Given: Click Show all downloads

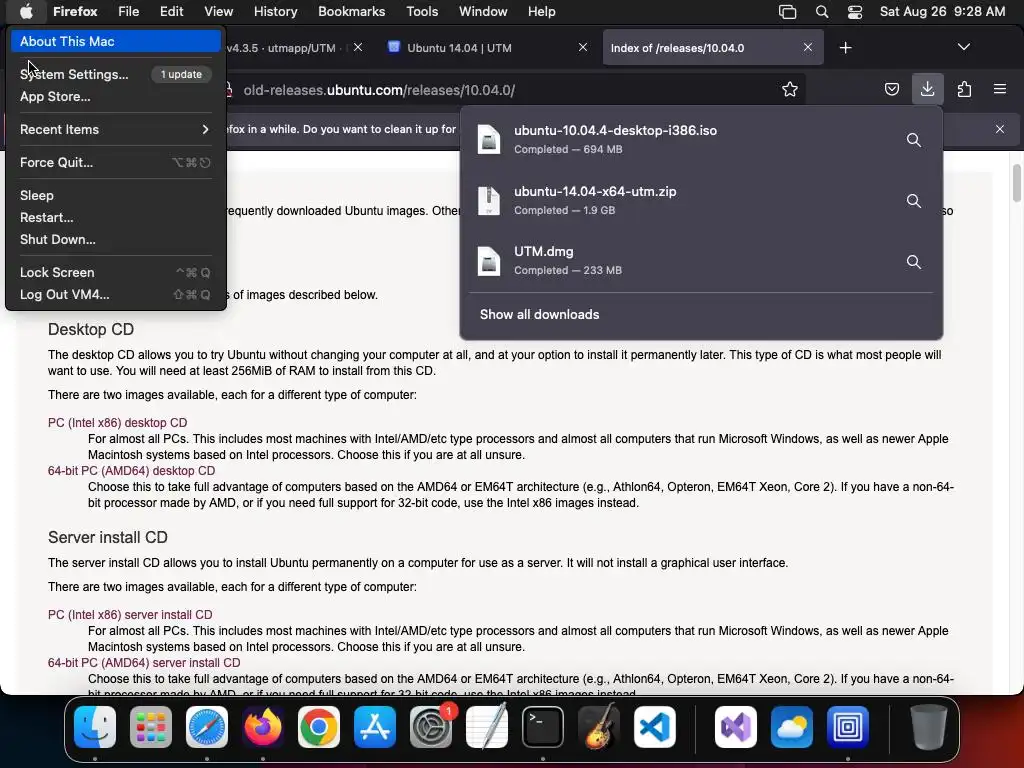Looking at the screenshot, I should 539,315.
